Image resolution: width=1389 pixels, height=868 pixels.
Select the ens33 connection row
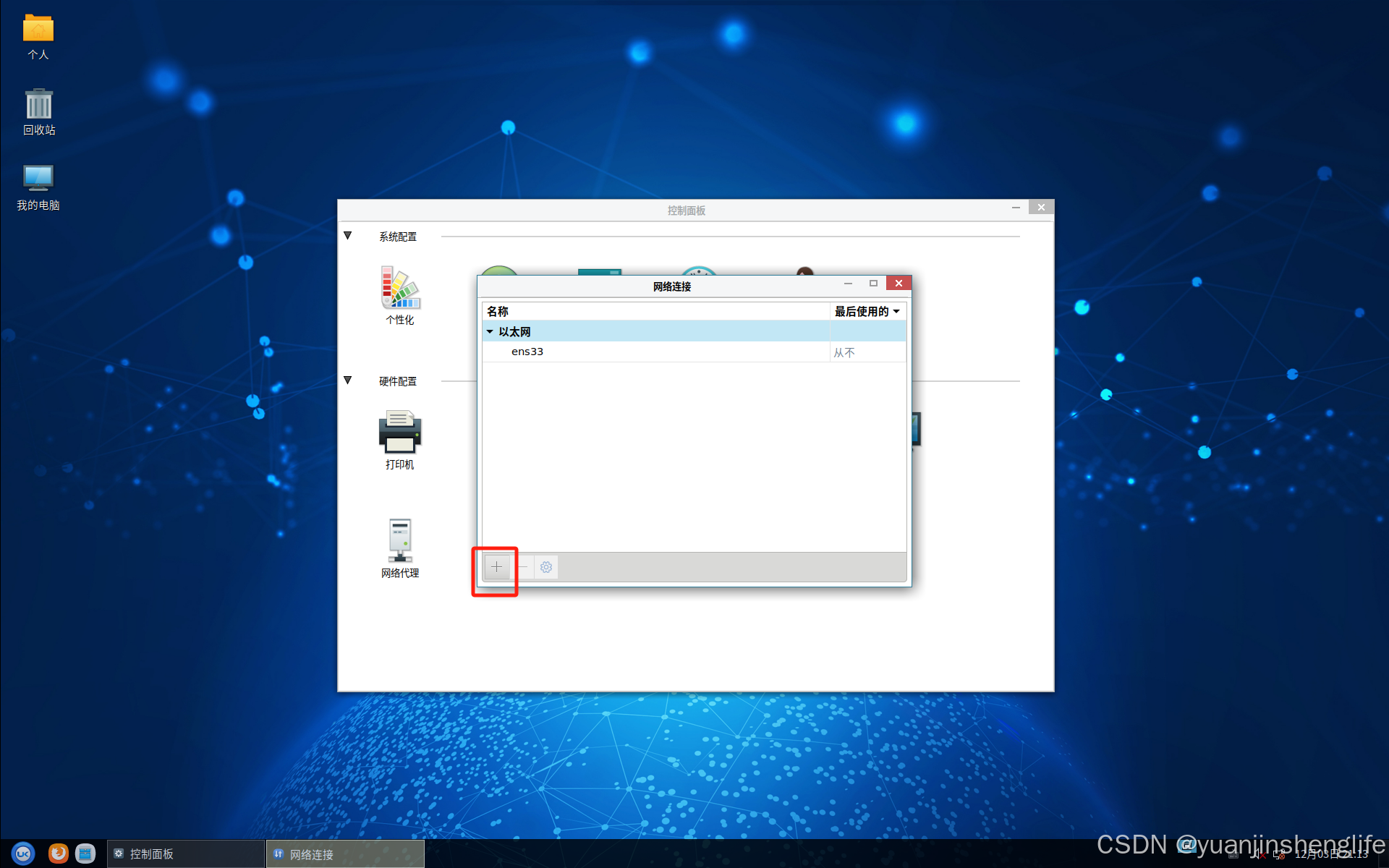(x=527, y=352)
